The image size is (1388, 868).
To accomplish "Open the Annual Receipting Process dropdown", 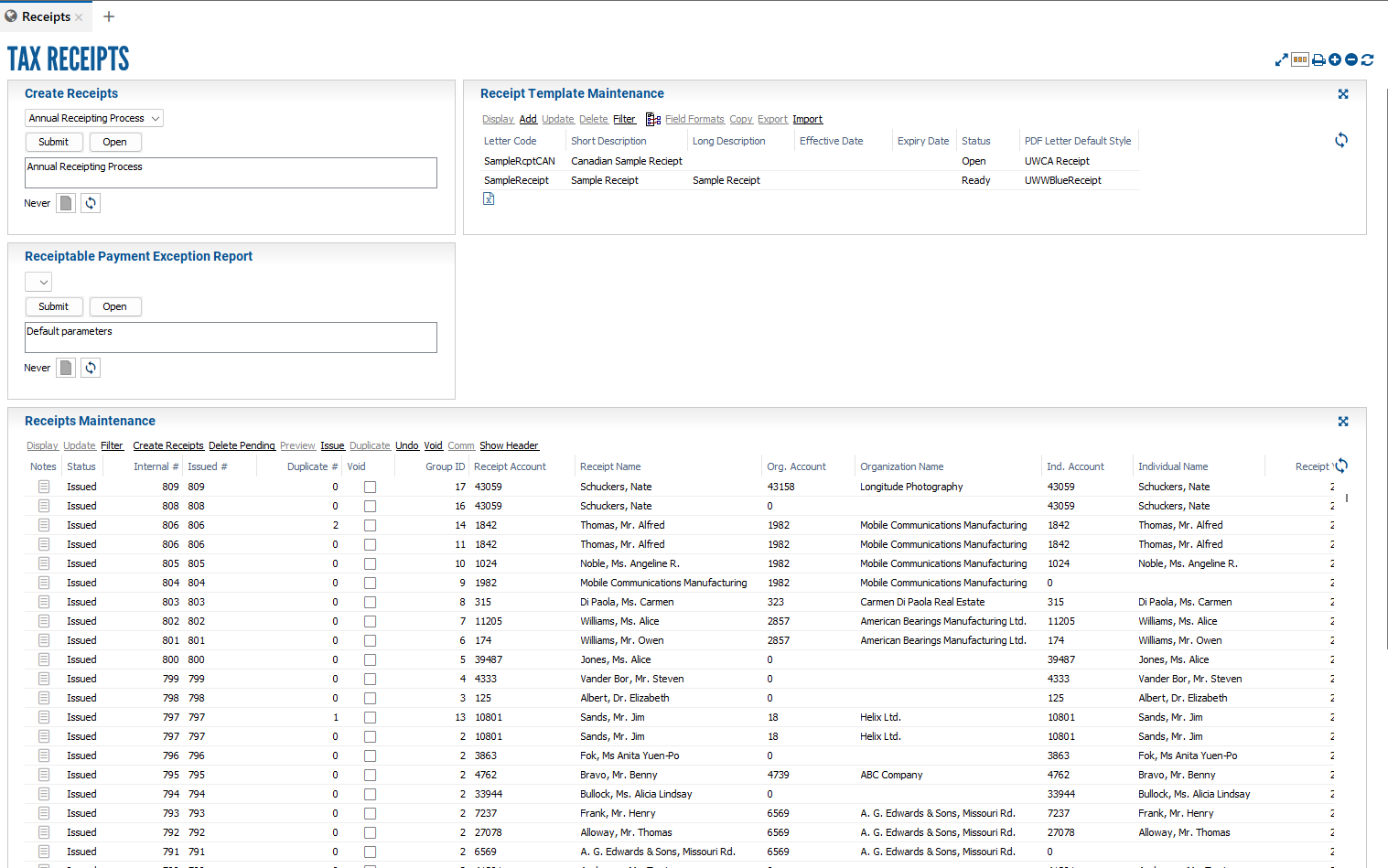I will tap(94, 118).
